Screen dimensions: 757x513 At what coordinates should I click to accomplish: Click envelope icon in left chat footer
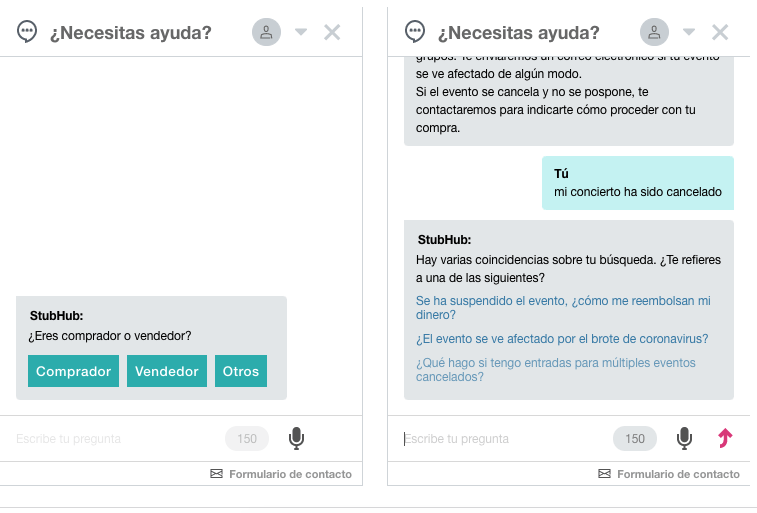point(216,474)
